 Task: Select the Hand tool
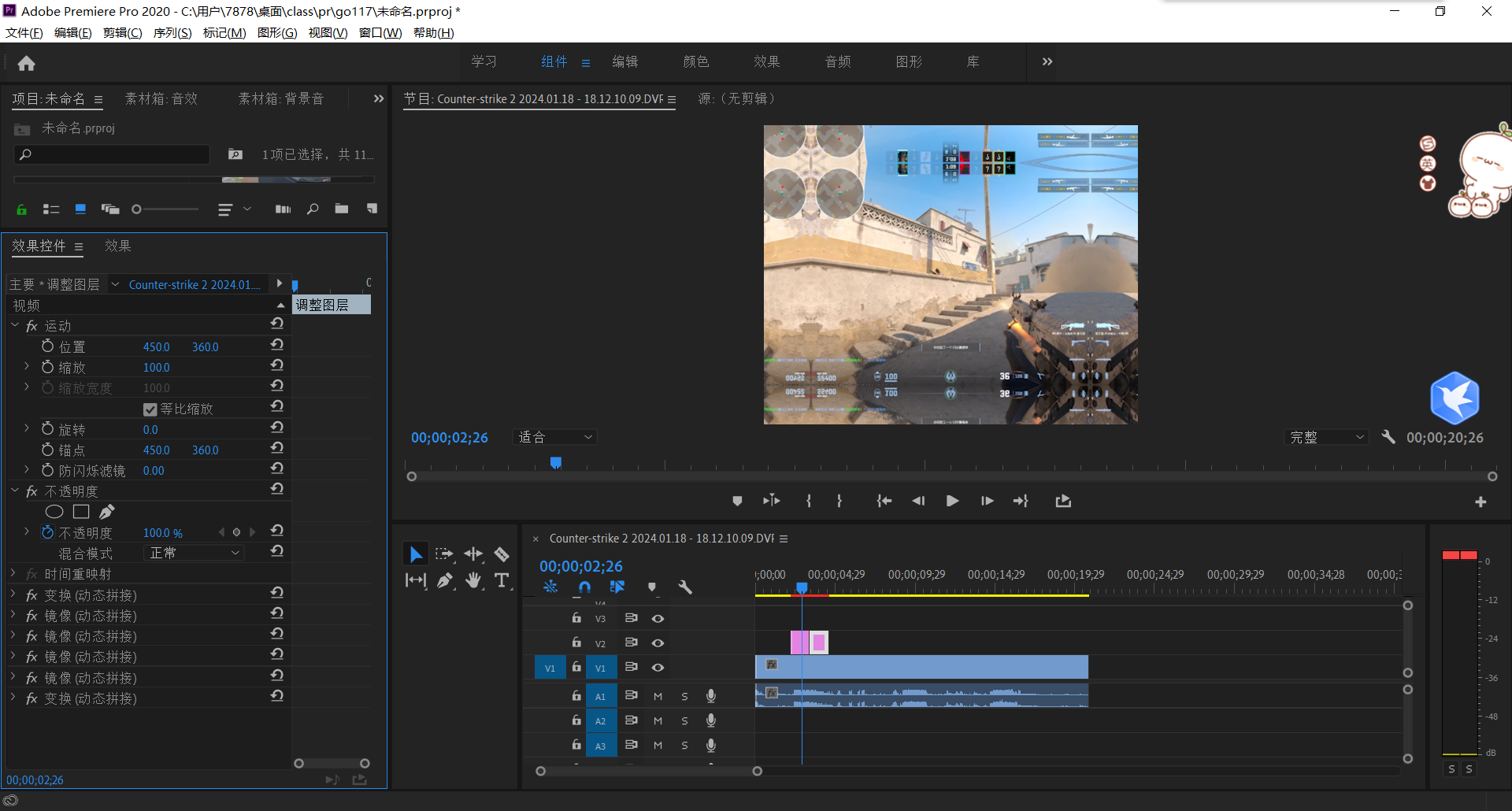[x=473, y=581]
